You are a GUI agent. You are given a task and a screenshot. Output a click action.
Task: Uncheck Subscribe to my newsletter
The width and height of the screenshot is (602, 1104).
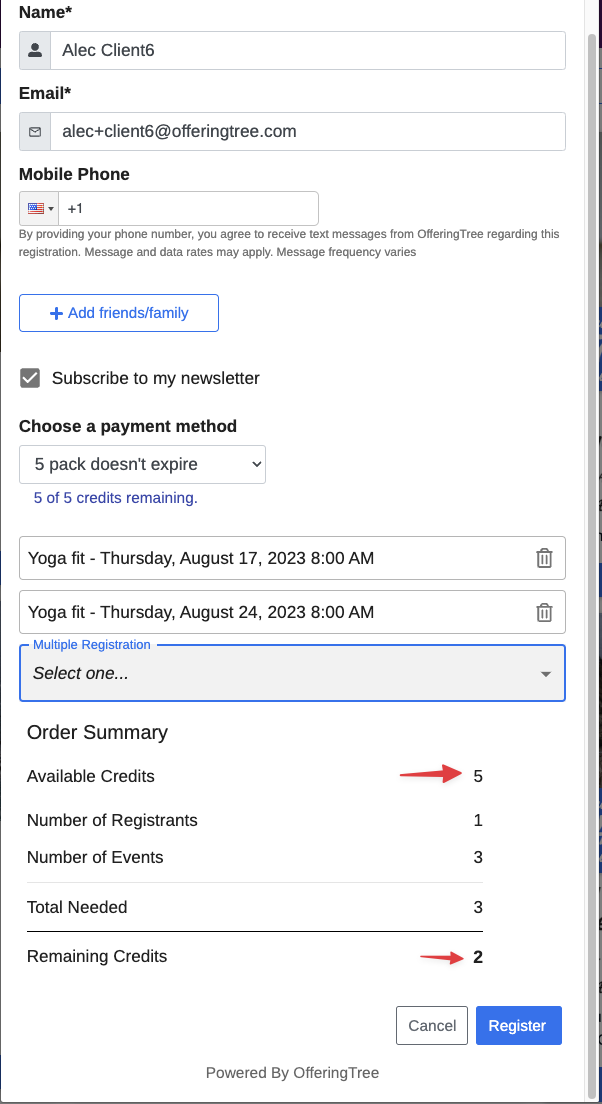[x=30, y=378]
